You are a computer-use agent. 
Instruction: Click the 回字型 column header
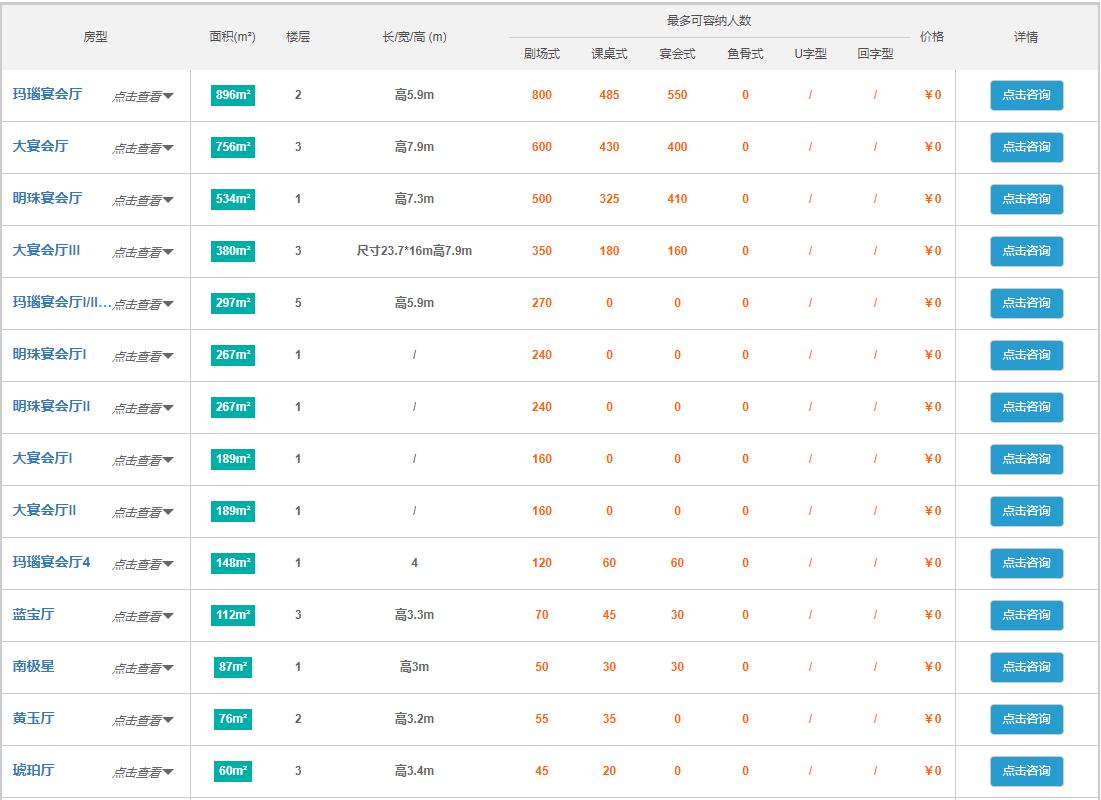[875, 53]
